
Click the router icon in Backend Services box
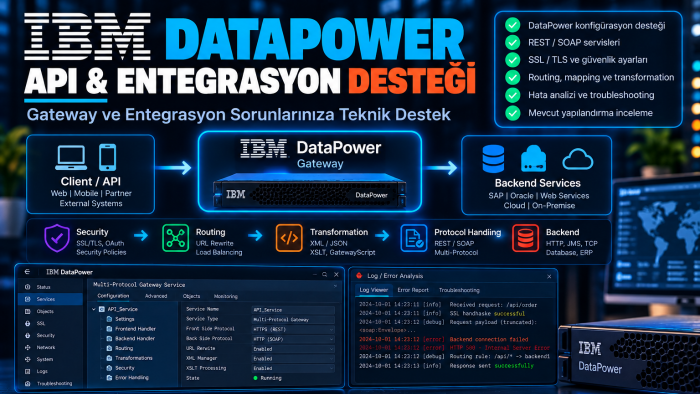(x=533, y=159)
